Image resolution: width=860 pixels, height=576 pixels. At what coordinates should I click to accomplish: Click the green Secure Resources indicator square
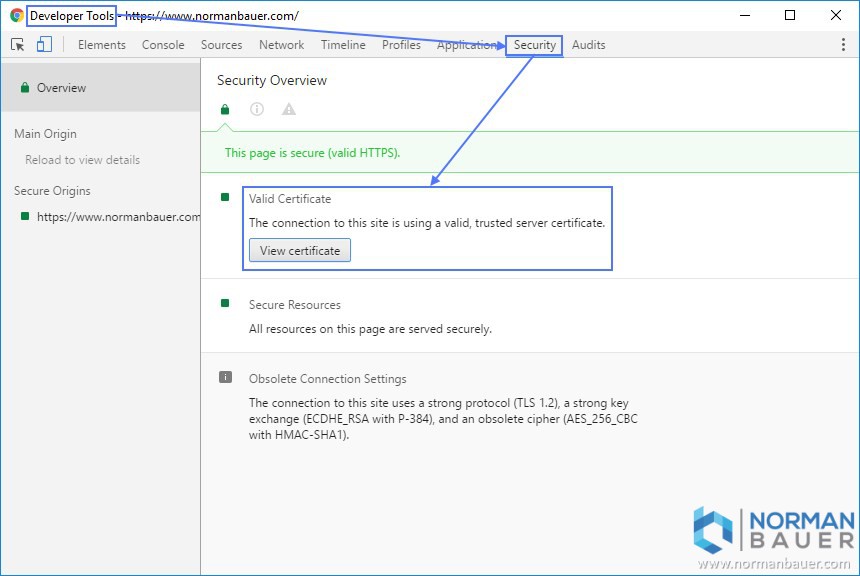225,304
